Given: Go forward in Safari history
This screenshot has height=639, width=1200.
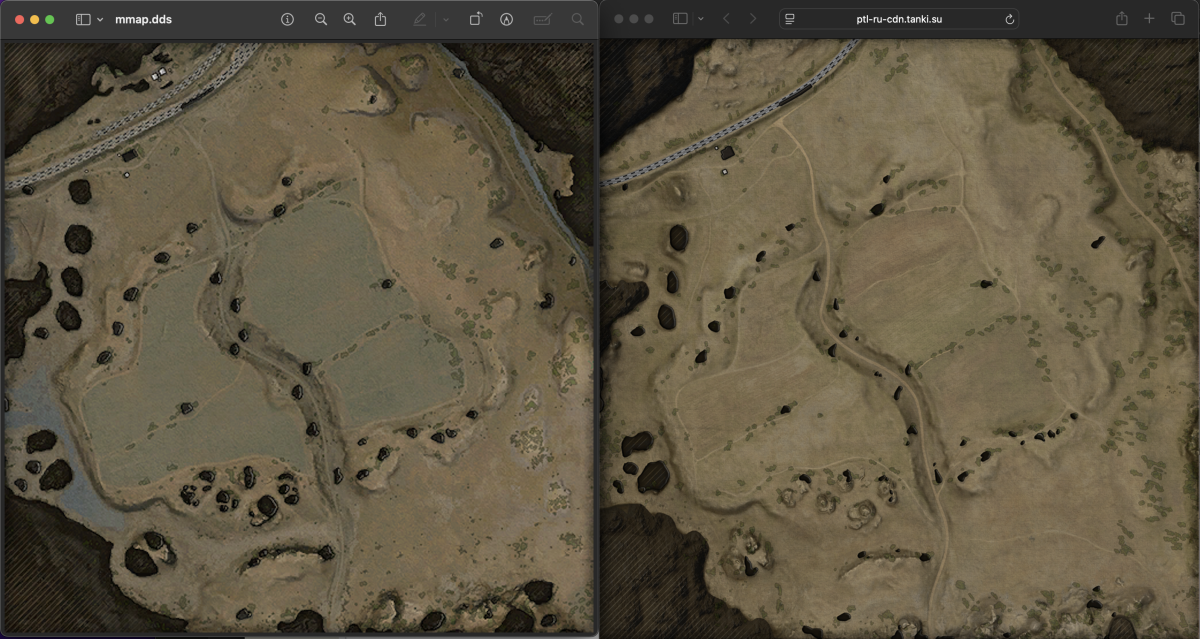Looking at the screenshot, I should coord(753,19).
